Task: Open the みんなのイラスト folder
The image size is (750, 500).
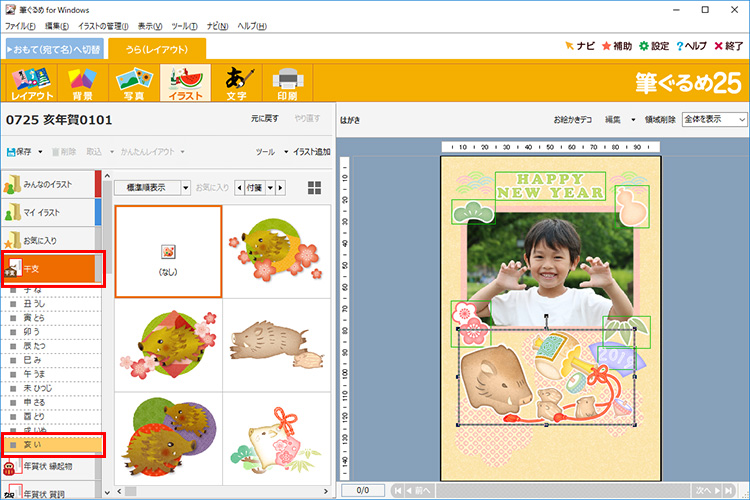Action: (50, 184)
